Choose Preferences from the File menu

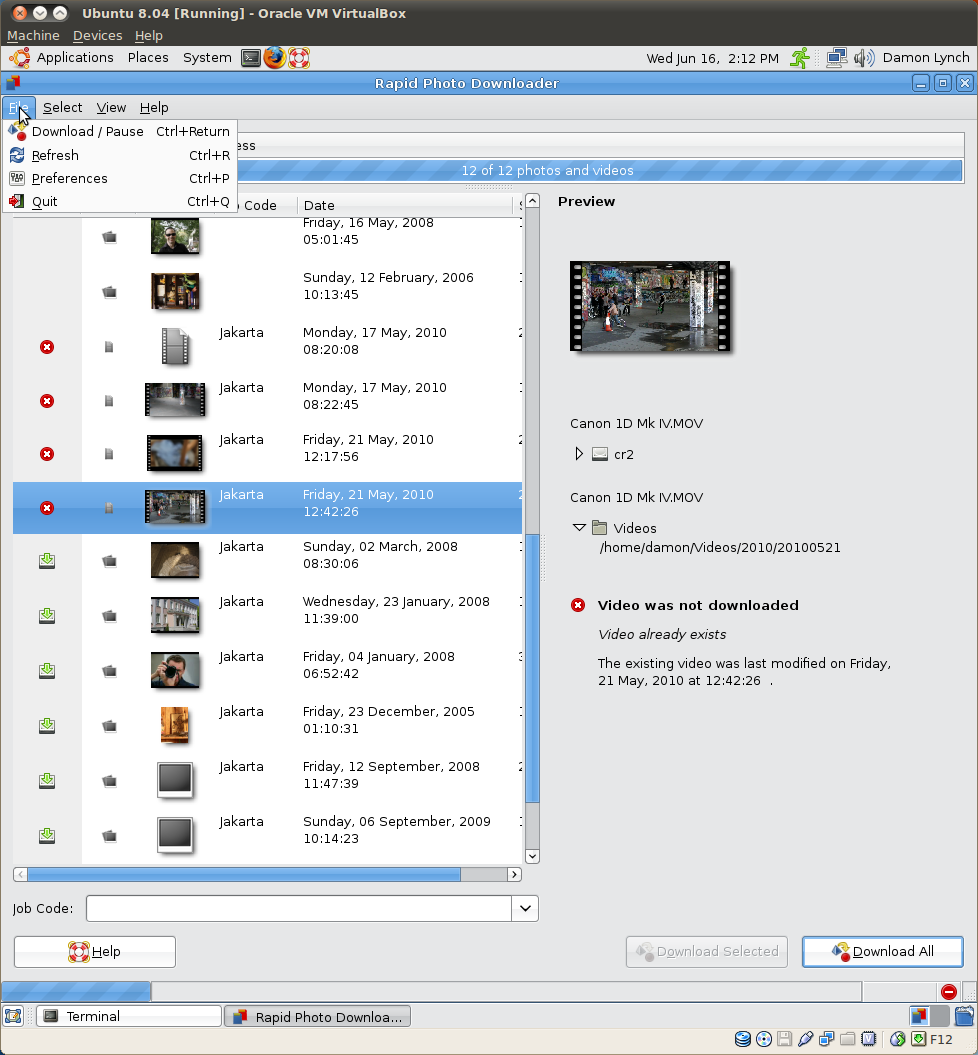69,178
